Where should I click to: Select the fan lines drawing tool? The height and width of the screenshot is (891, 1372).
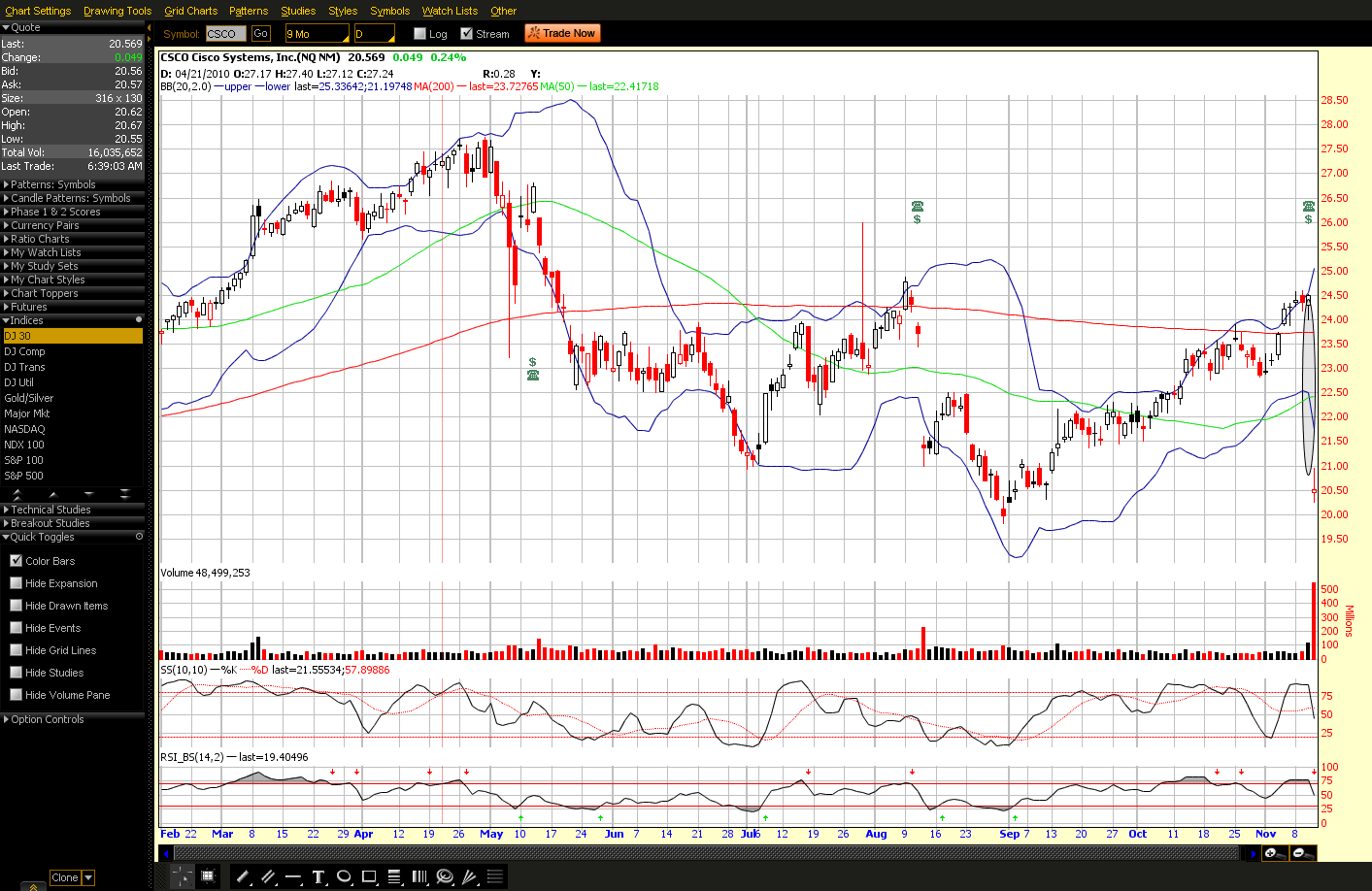[x=470, y=876]
